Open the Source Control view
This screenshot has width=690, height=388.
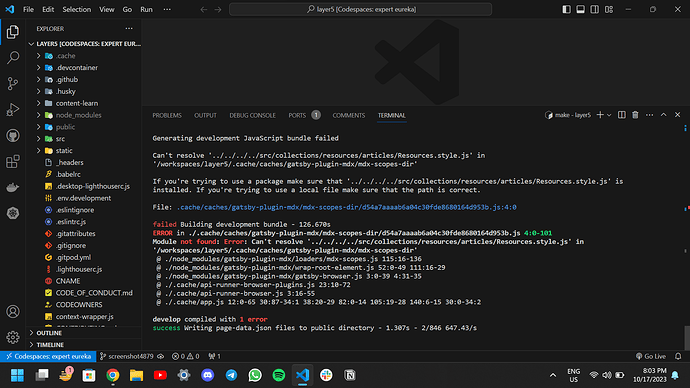pyautogui.click(x=13, y=84)
